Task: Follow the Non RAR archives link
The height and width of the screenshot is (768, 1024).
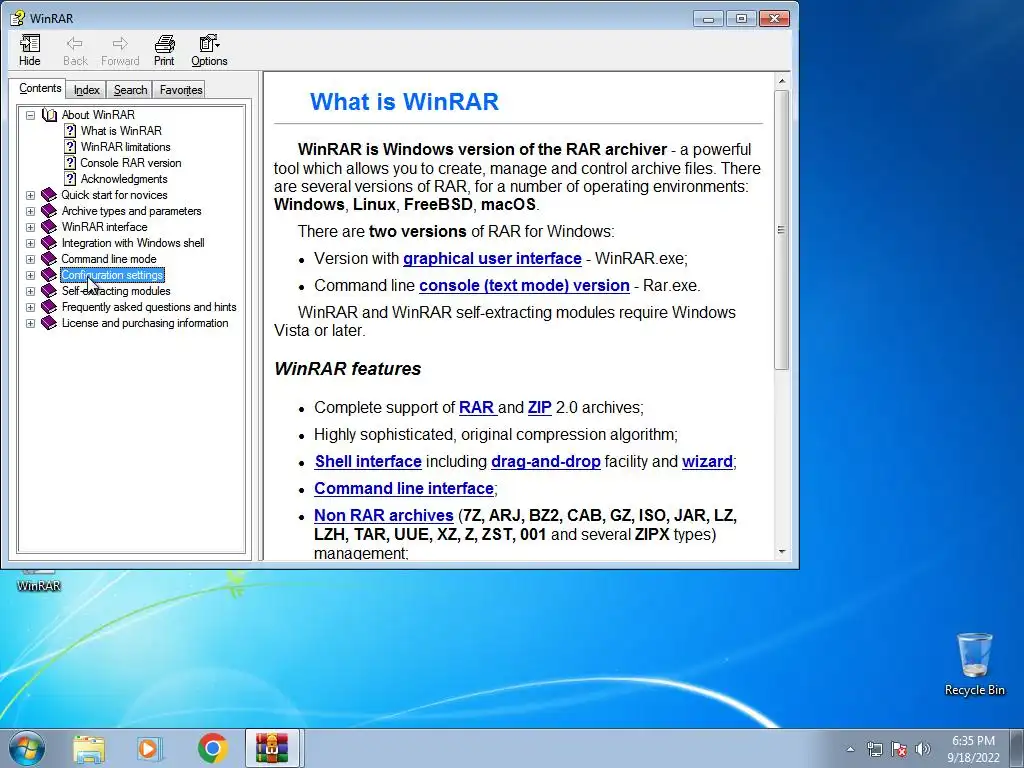Action: [384, 515]
